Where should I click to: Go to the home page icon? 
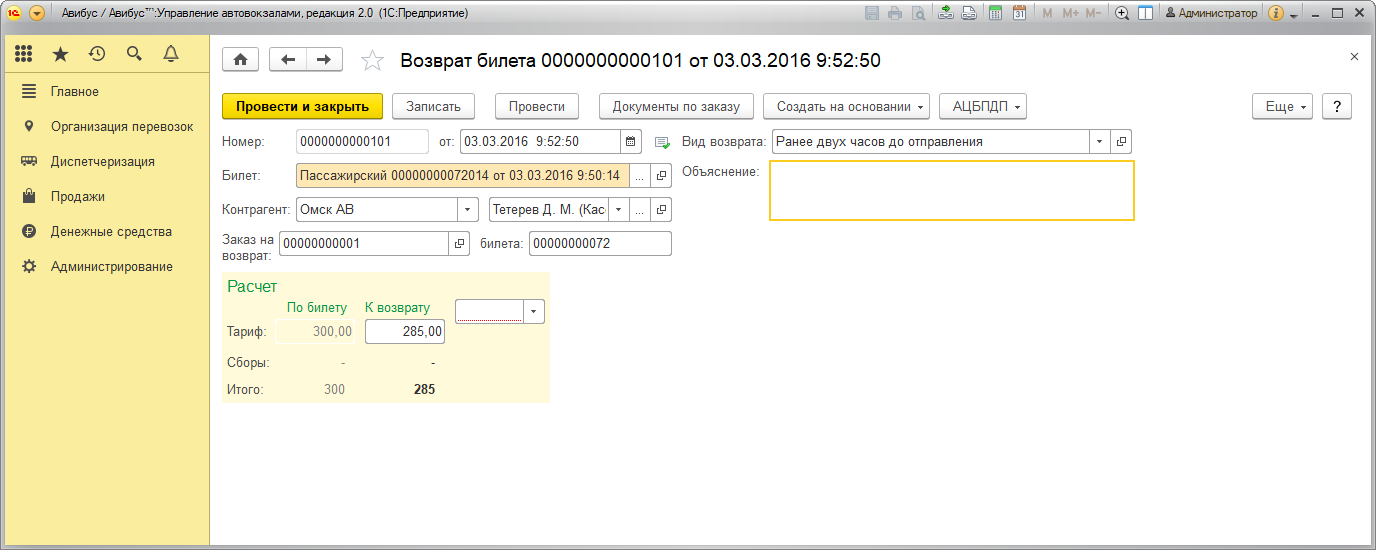(240, 60)
